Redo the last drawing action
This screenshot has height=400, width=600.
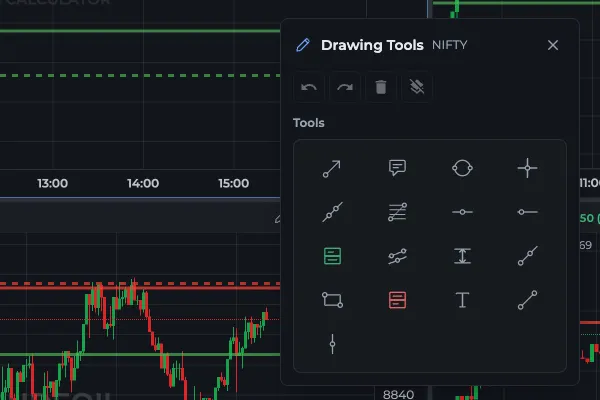coord(345,87)
